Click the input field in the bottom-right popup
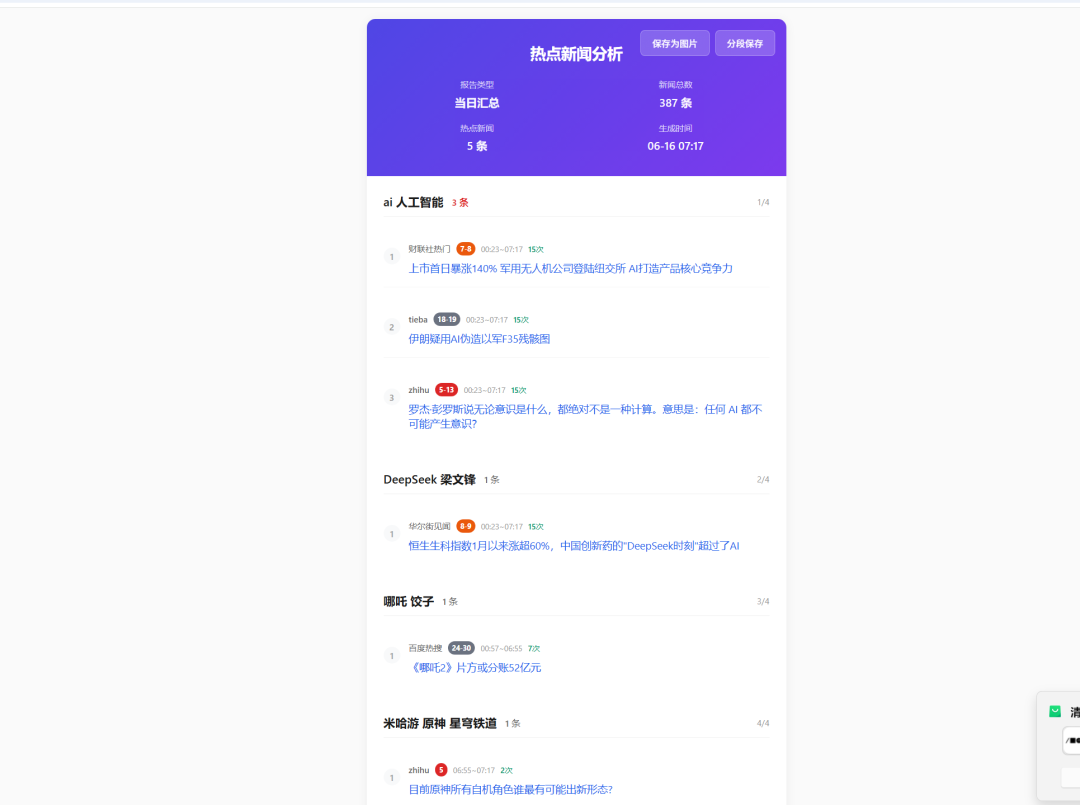Viewport: 1080px width, 805px height. click(x=1072, y=740)
